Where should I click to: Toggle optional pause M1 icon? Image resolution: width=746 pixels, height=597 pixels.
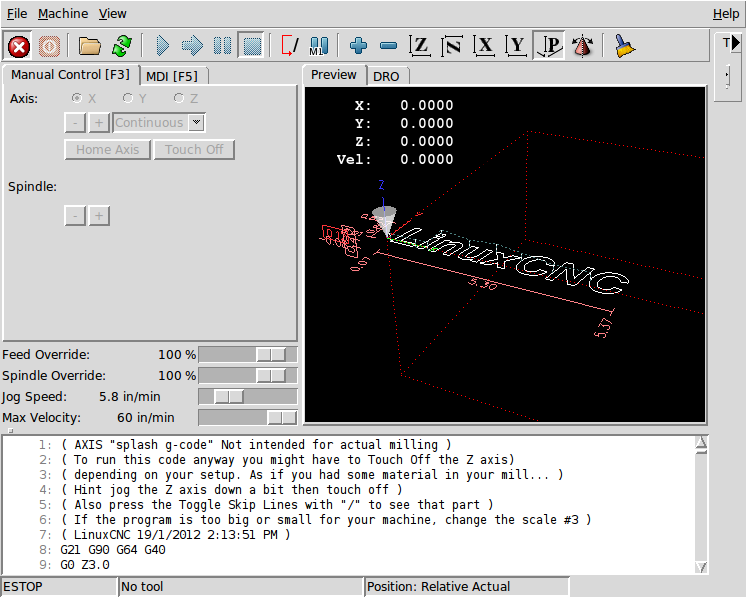point(319,47)
